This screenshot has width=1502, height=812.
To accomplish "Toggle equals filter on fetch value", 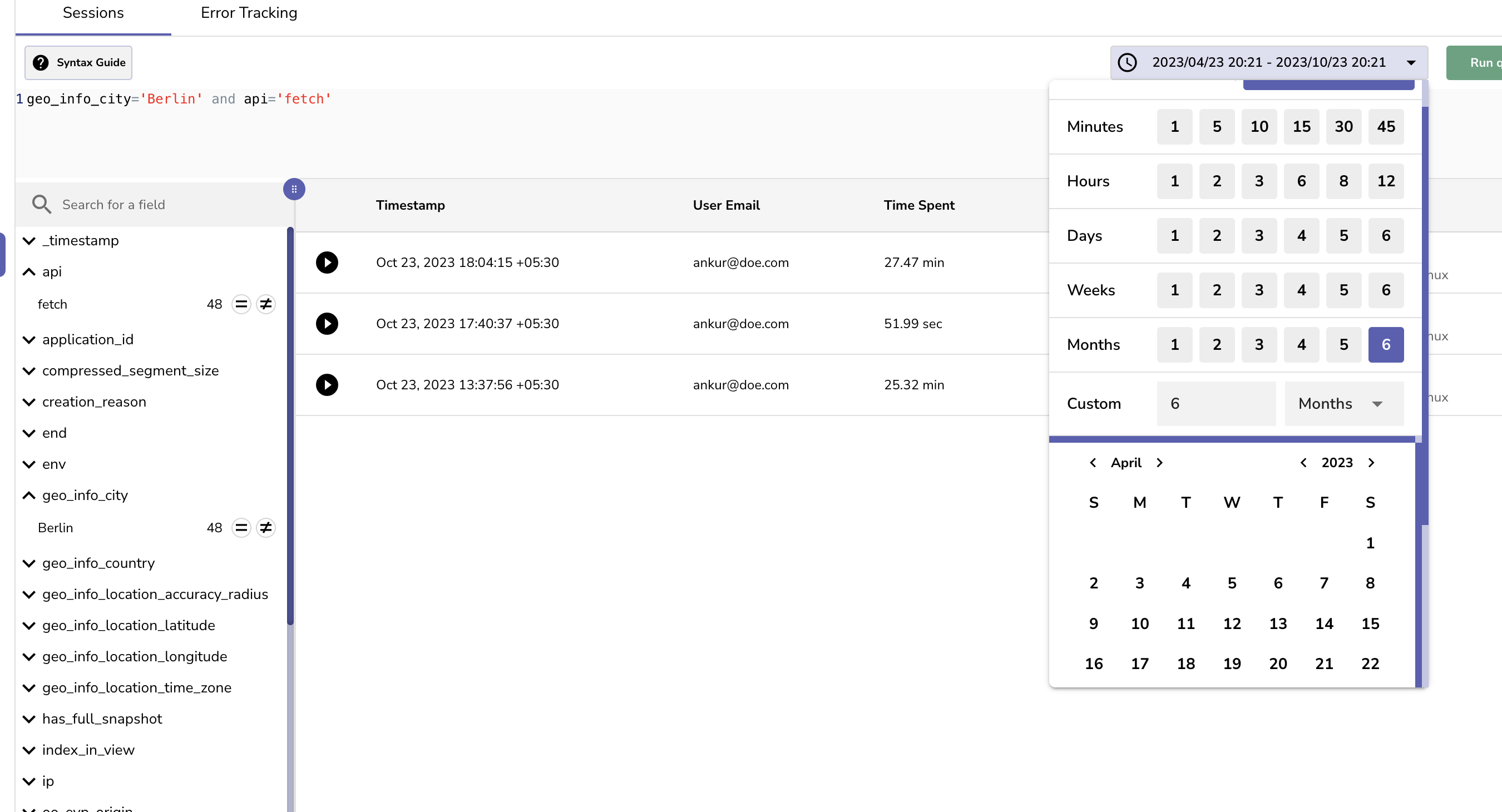I will point(241,304).
